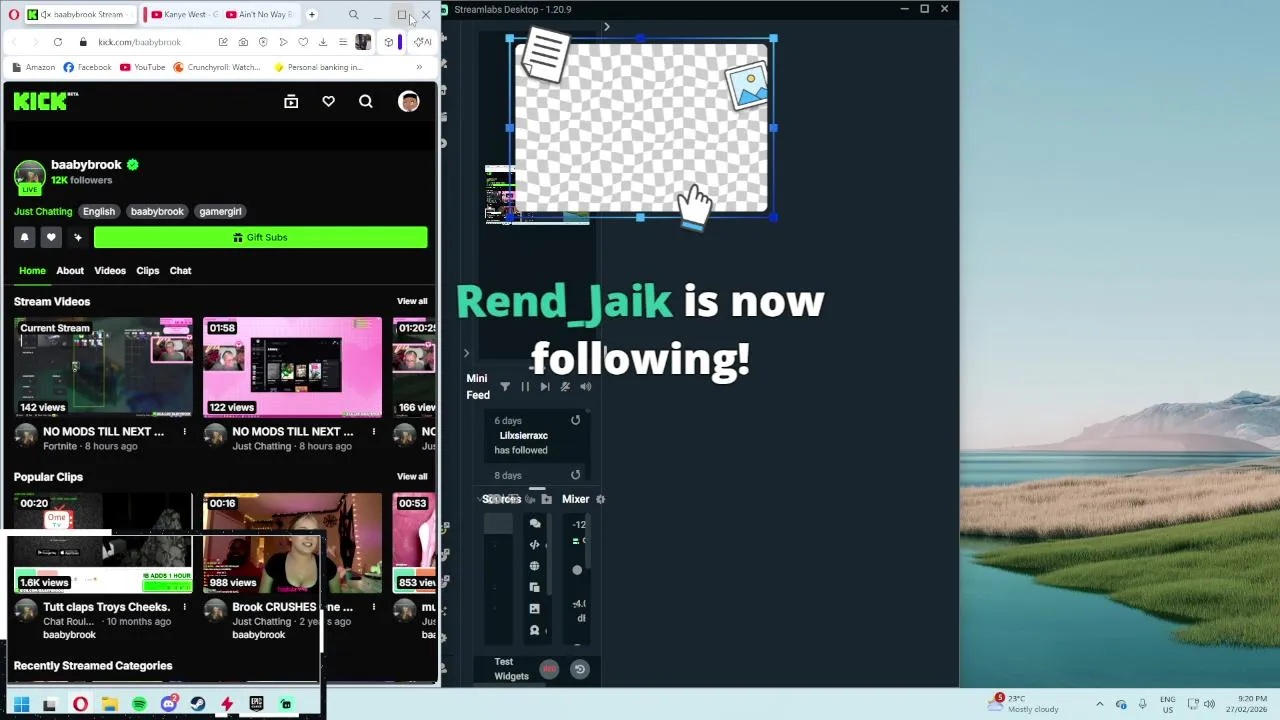The height and width of the screenshot is (720, 1280).
Task: Click the replay buffer button in Streamlabs
Action: [x=579, y=669]
